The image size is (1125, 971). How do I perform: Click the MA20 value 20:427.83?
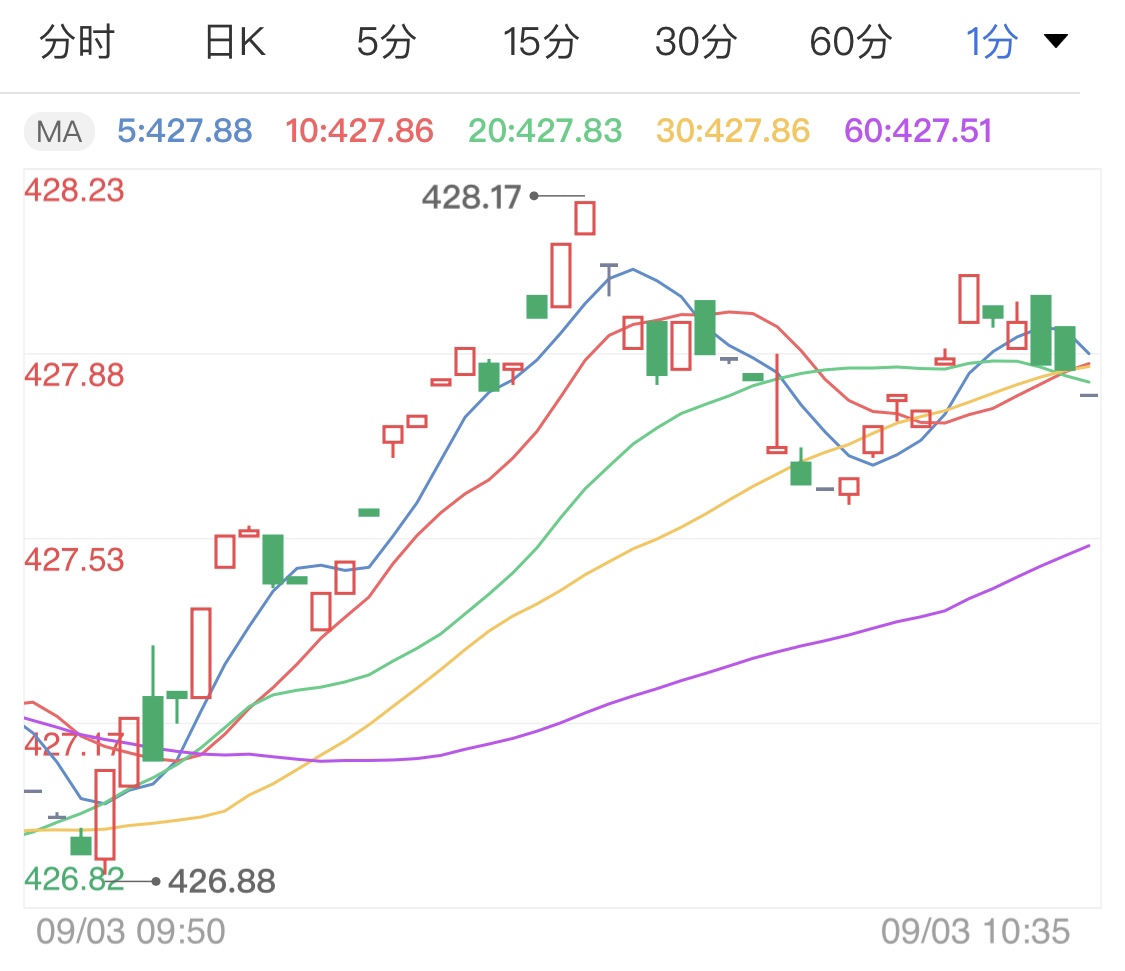coord(545,131)
